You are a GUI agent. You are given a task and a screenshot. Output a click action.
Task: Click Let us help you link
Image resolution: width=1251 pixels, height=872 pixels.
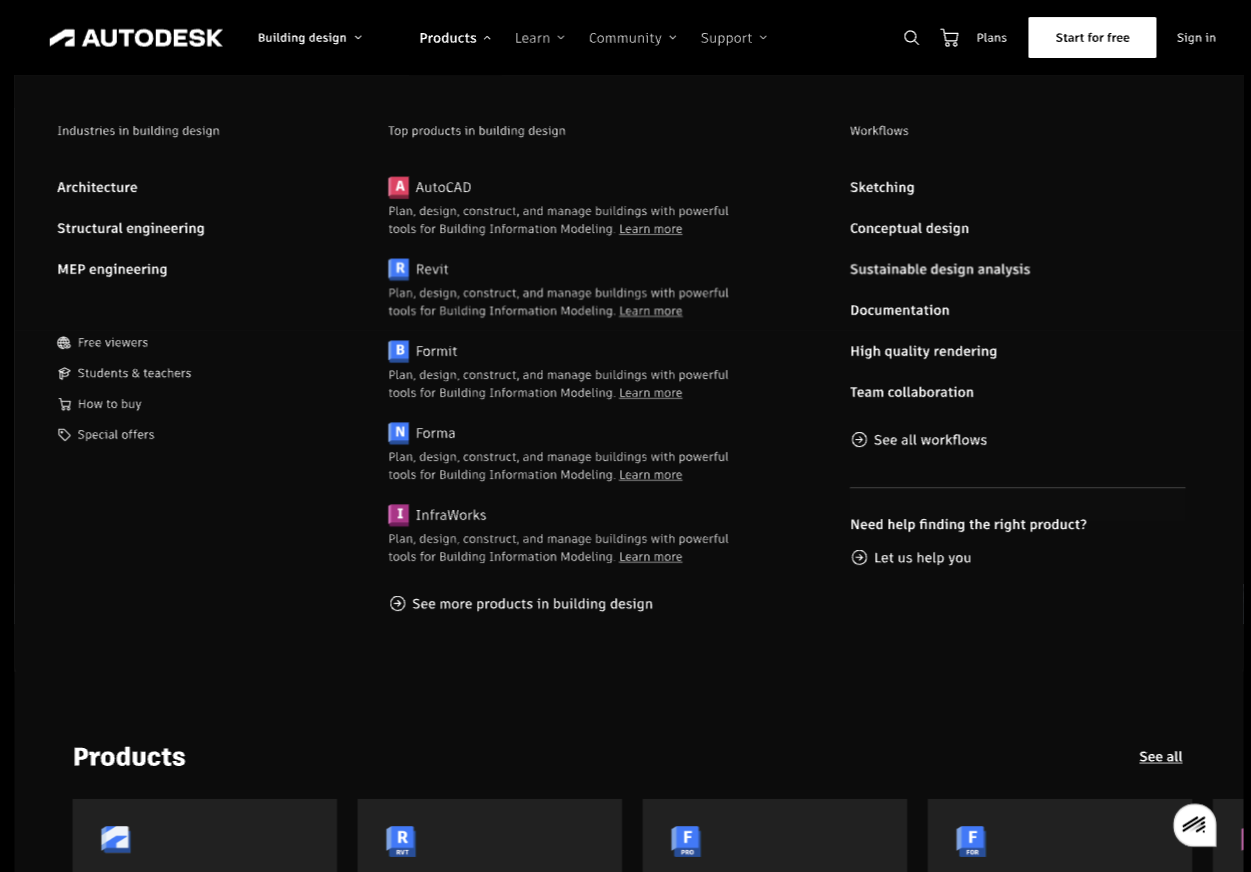click(922, 558)
